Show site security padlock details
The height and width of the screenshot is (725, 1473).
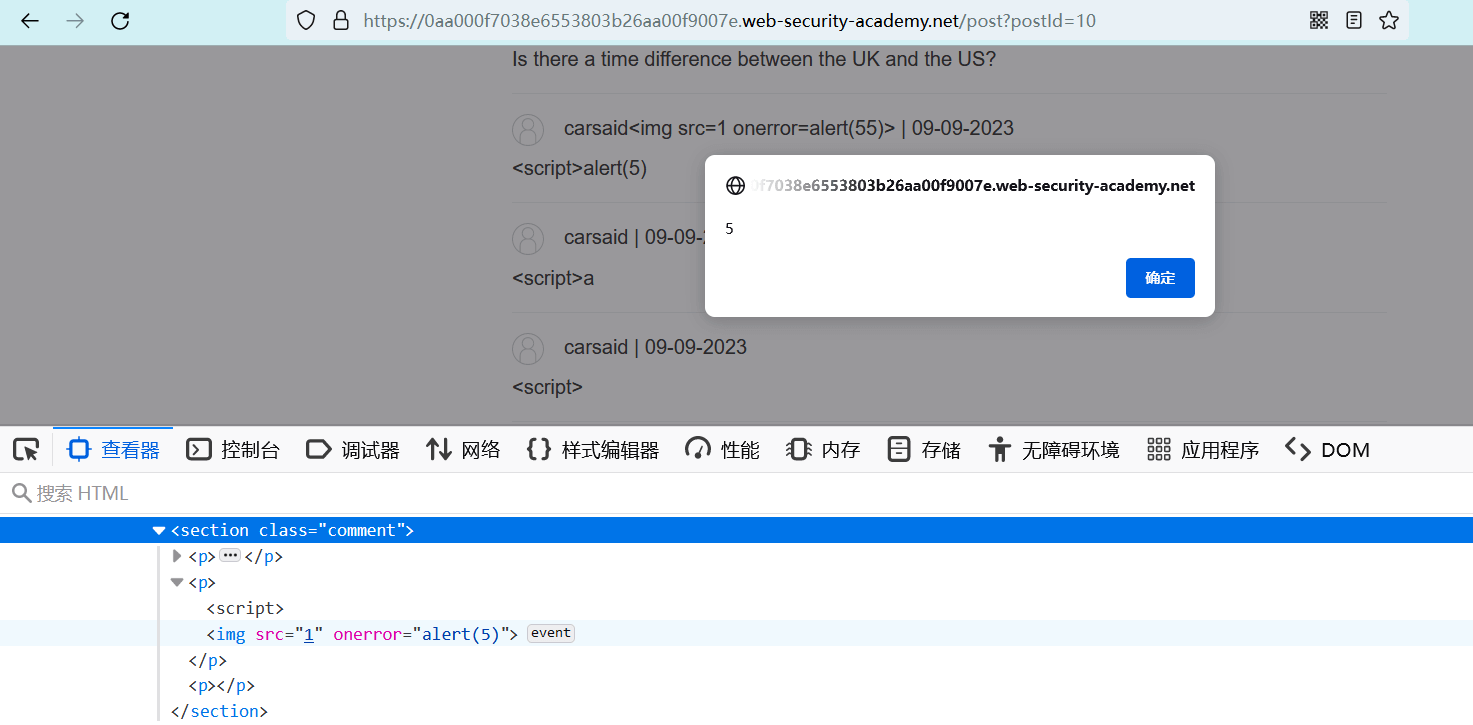point(341,20)
